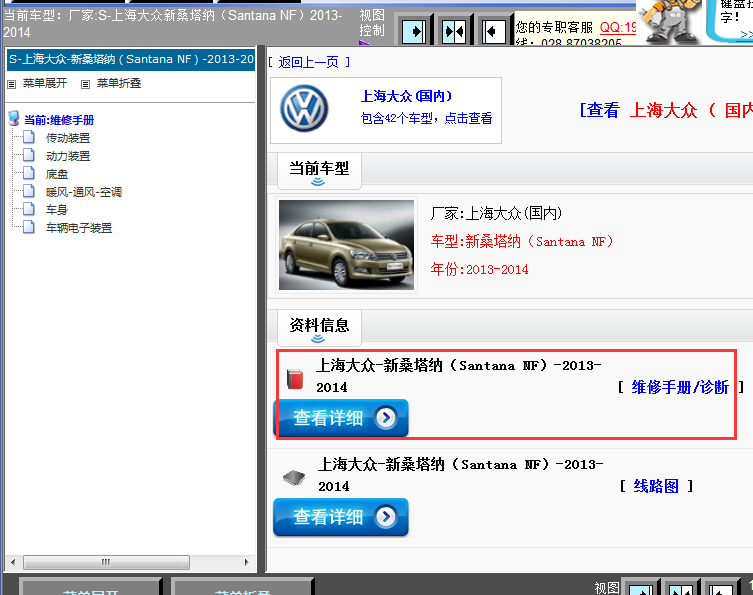Viewport: 753px width, 595px height.
Task: Click the left-pointing arrow view control icon
Action: tap(494, 32)
